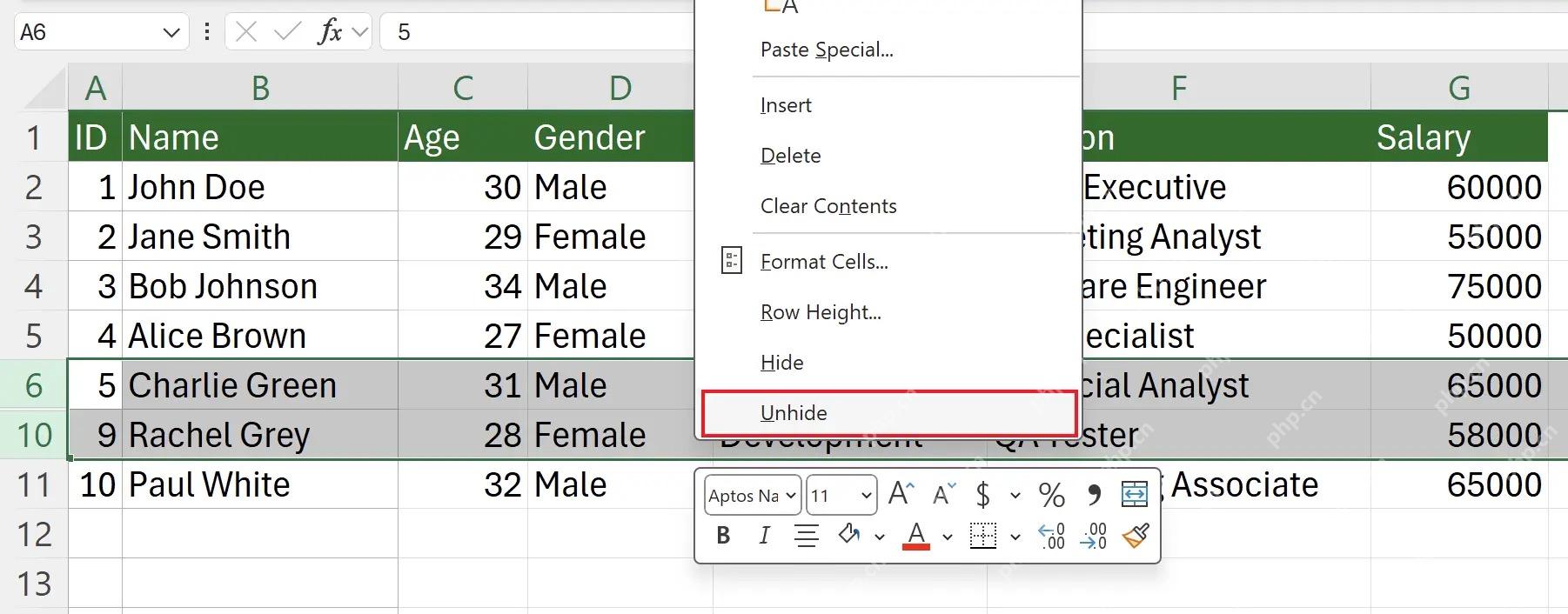This screenshot has width=1568, height=614.
Task: Click the Format Cells menu icon
Action: coord(732,261)
